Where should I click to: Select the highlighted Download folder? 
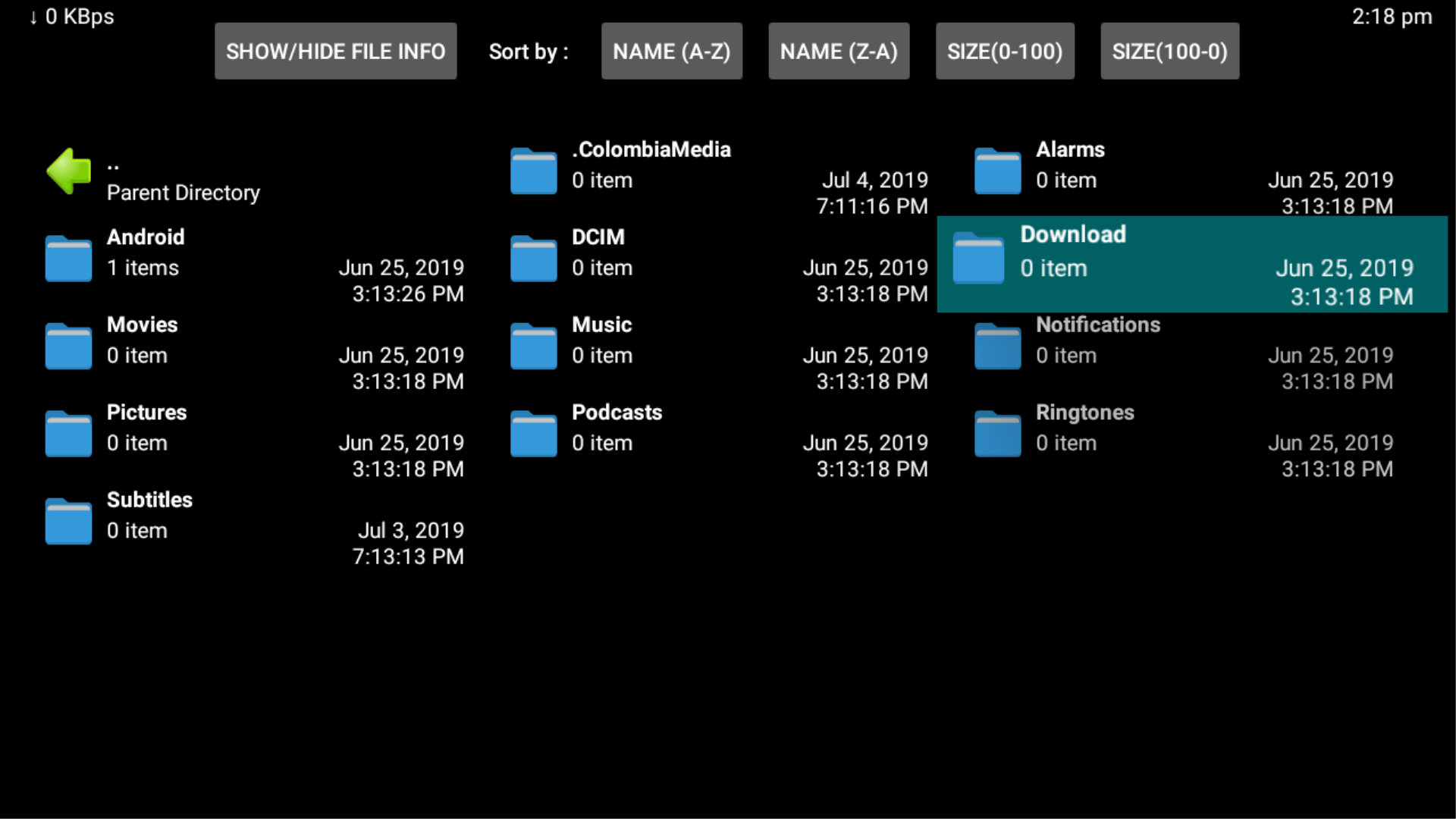click(1137, 264)
